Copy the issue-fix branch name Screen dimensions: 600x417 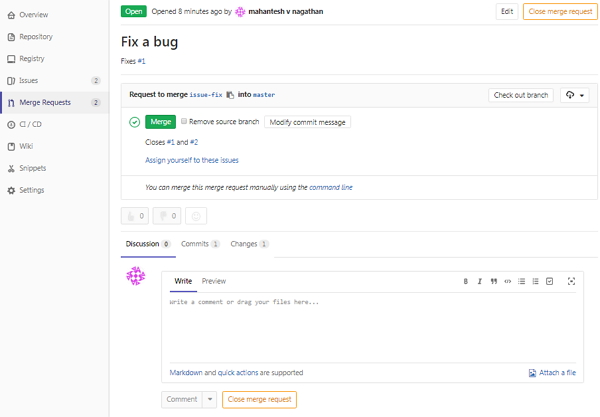click(230, 95)
